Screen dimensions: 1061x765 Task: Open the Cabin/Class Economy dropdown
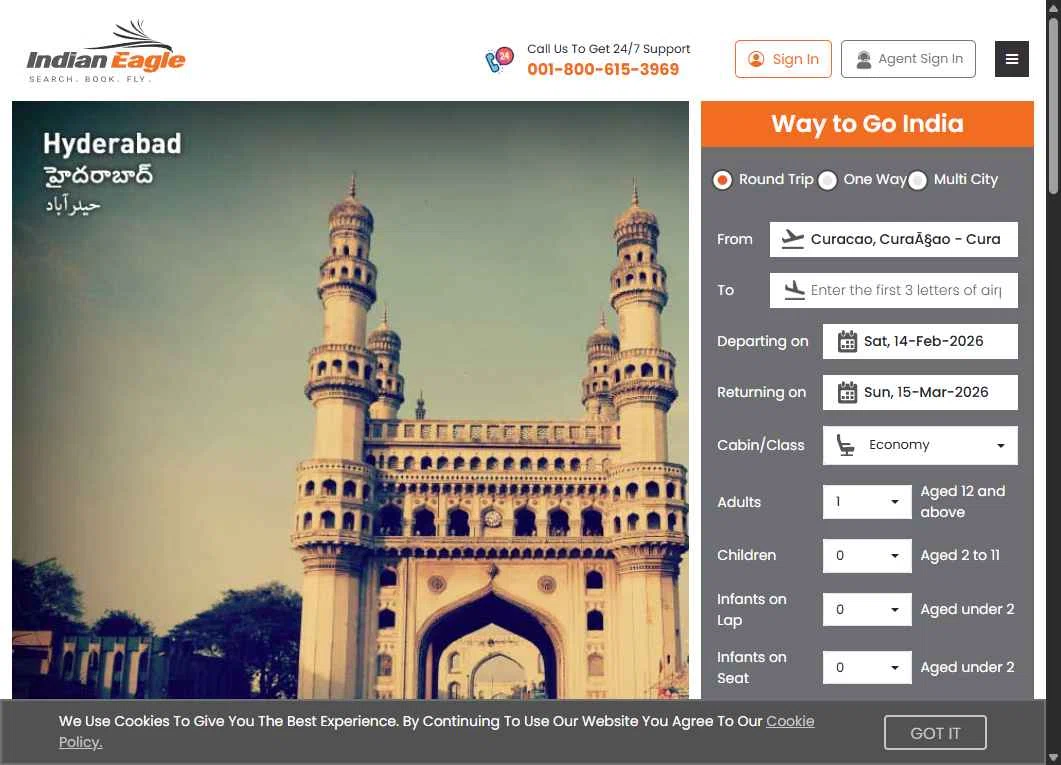(x=920, y=445)
